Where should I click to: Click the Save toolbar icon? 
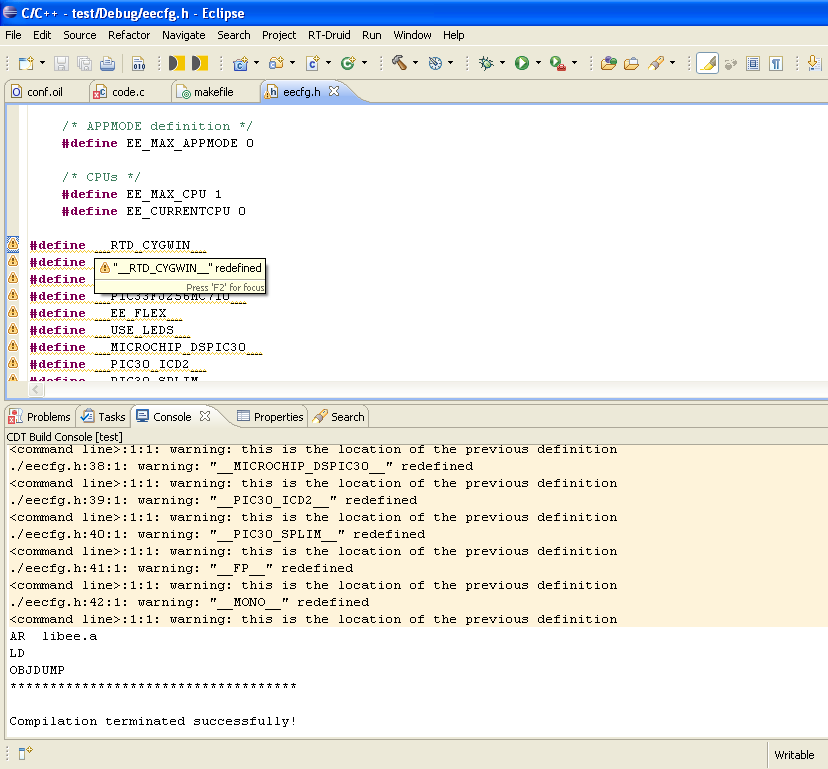click(61, 63)
